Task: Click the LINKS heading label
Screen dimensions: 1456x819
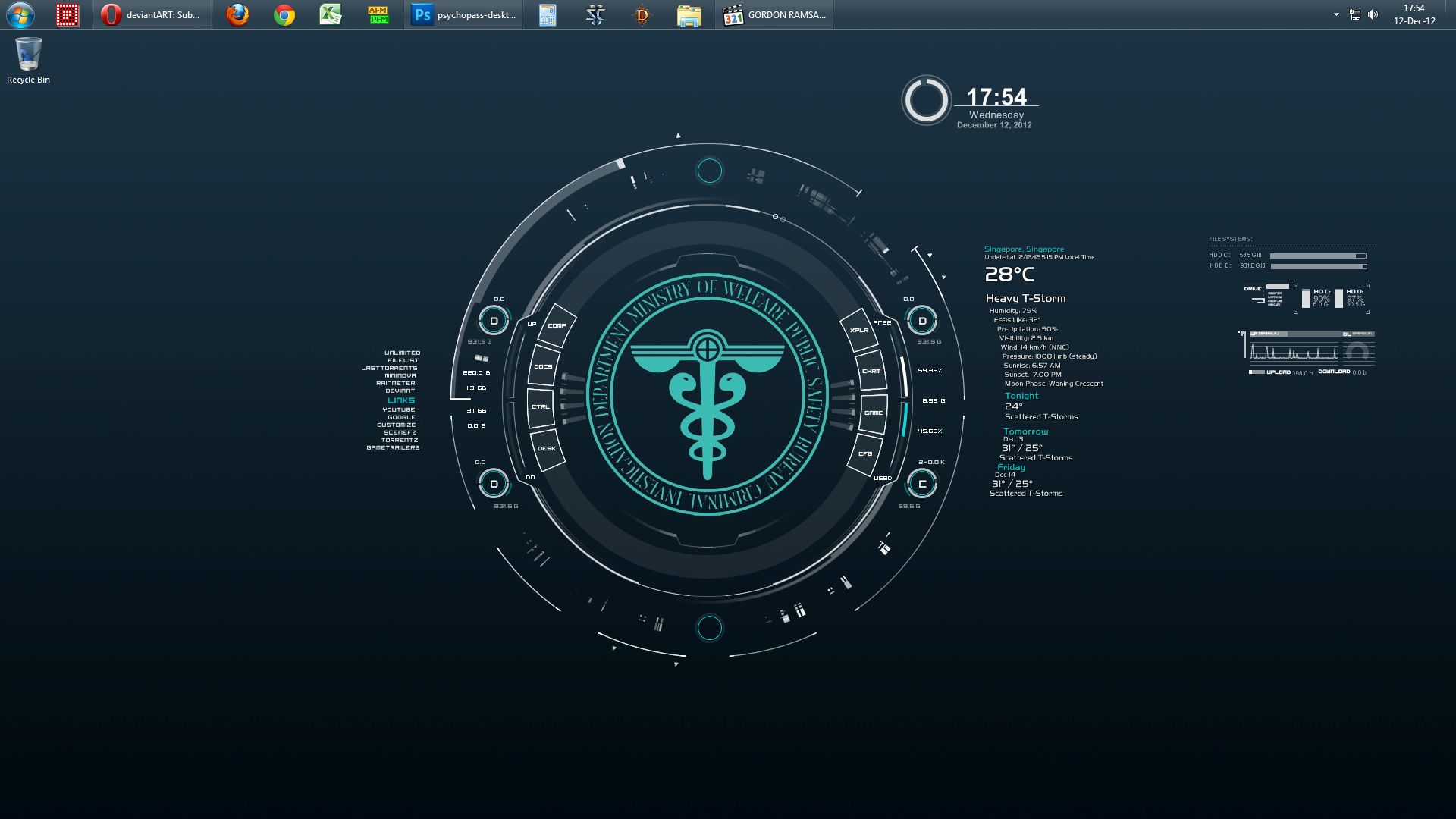Action: pos(401,400)
